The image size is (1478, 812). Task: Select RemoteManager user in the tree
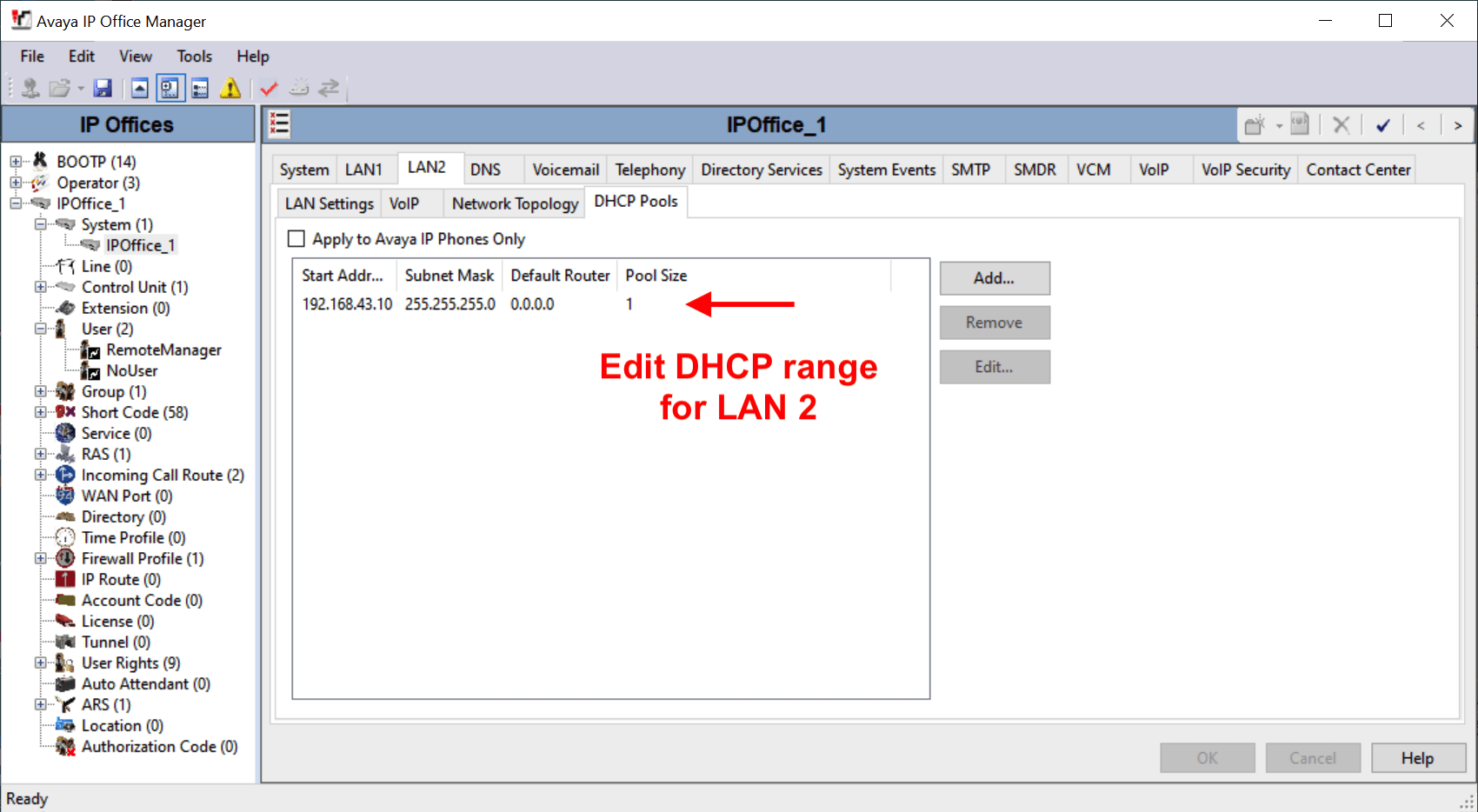point(163,349)
